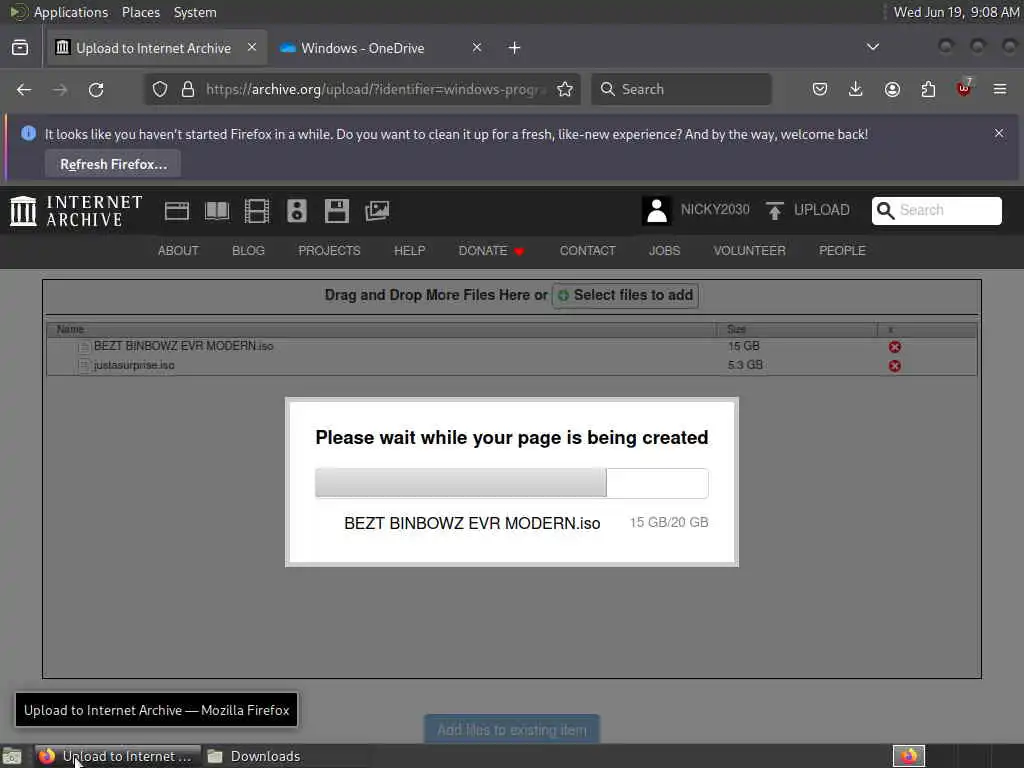Open the Web (Wayback) media icon
Screen dimensions: 1024x768
point(176,211)
